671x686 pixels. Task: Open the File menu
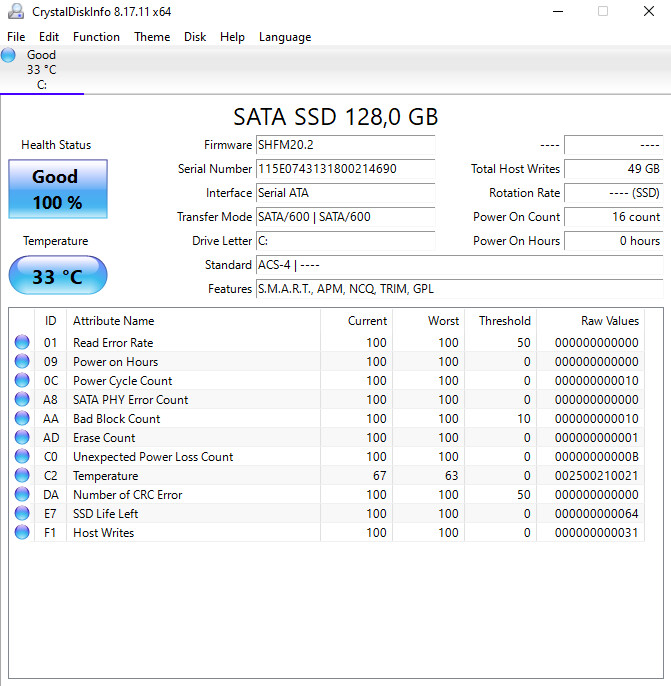[16, 37]
